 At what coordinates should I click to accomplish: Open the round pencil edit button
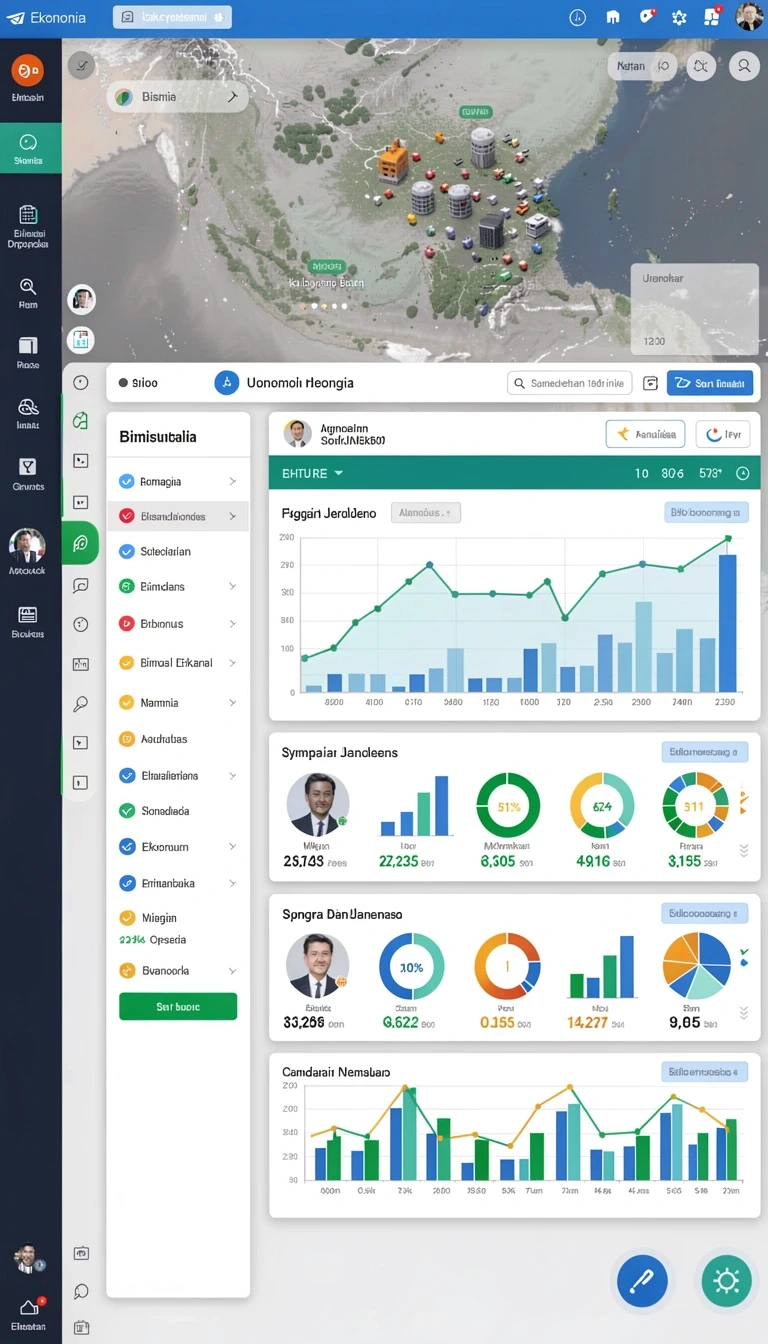pos(642,1281)
